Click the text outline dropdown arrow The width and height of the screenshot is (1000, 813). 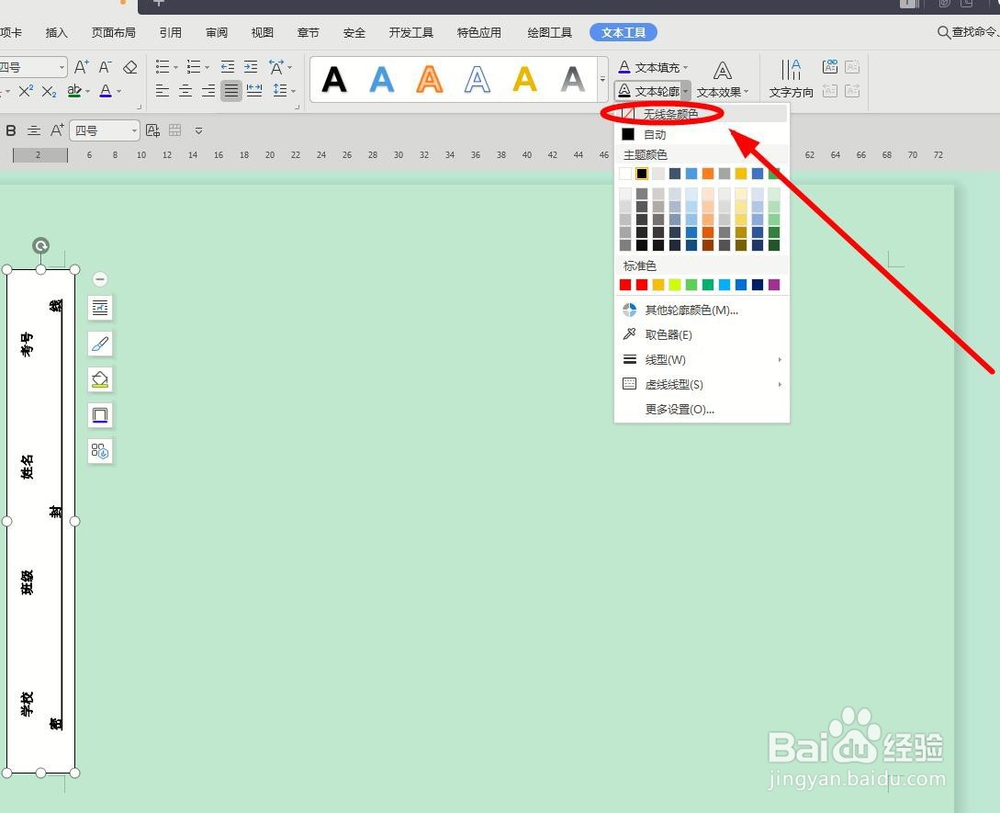click(x=686, y=92)
